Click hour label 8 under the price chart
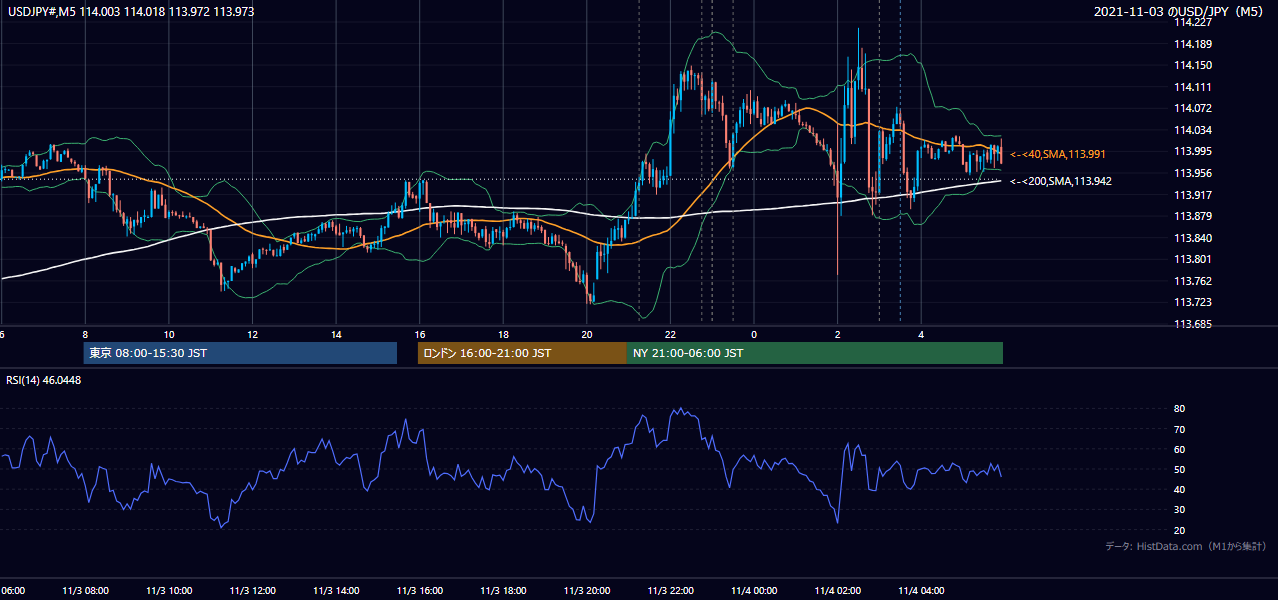Viewport: 1278px width, 600px height. [85, 335]
